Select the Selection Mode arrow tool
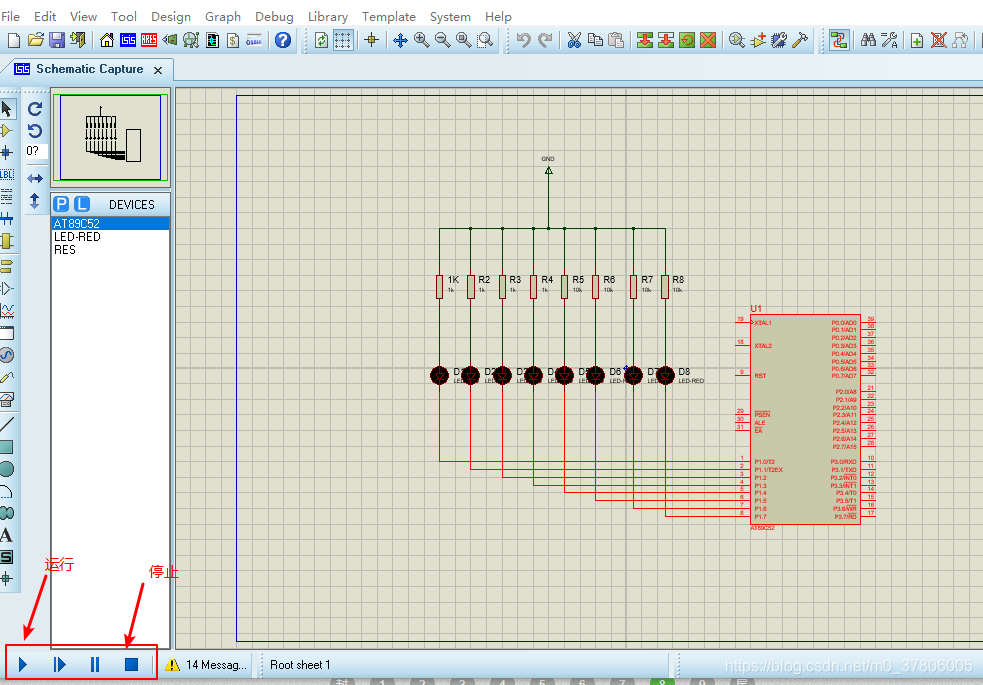Image resolution: width=983 pixels, height=685 pixels. coord(7,109)
